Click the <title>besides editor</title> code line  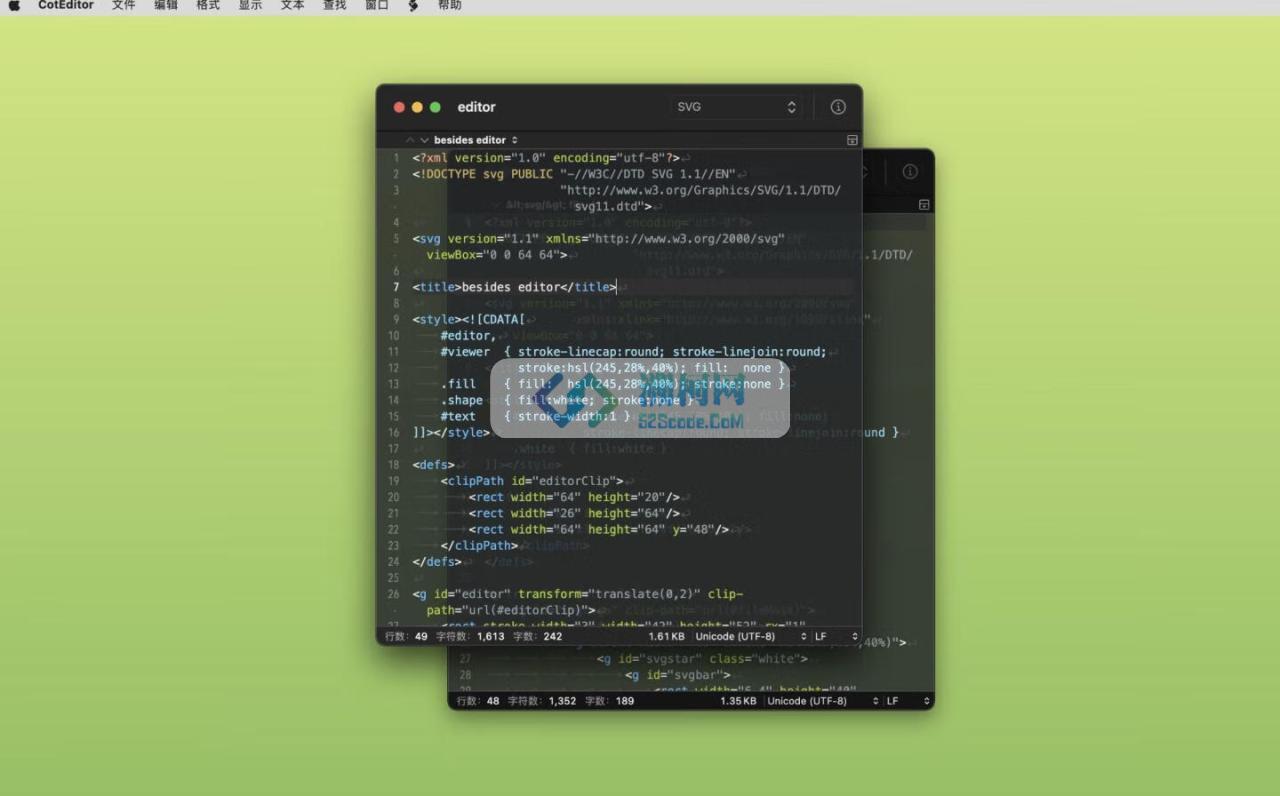point(514,287)
